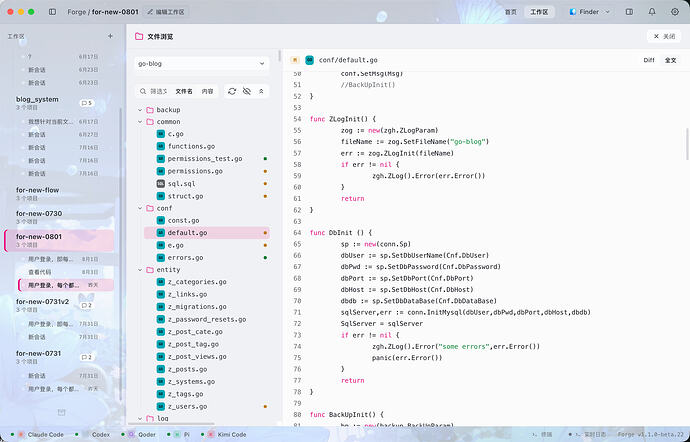Screen dimensions: 690x442
Task: Toggle hidden files eye-slash icon
Action: [x=247, y=91]
